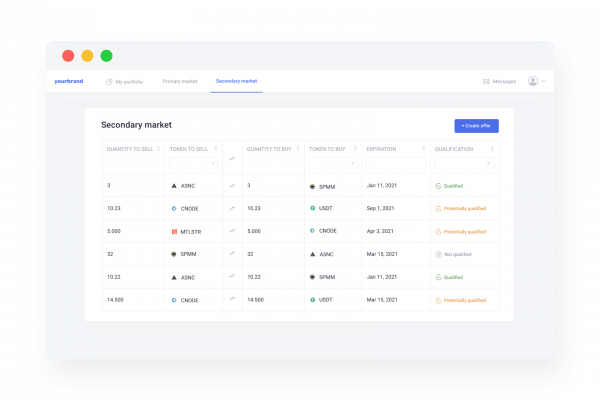Open the My portfolio tab

(127, 81)
